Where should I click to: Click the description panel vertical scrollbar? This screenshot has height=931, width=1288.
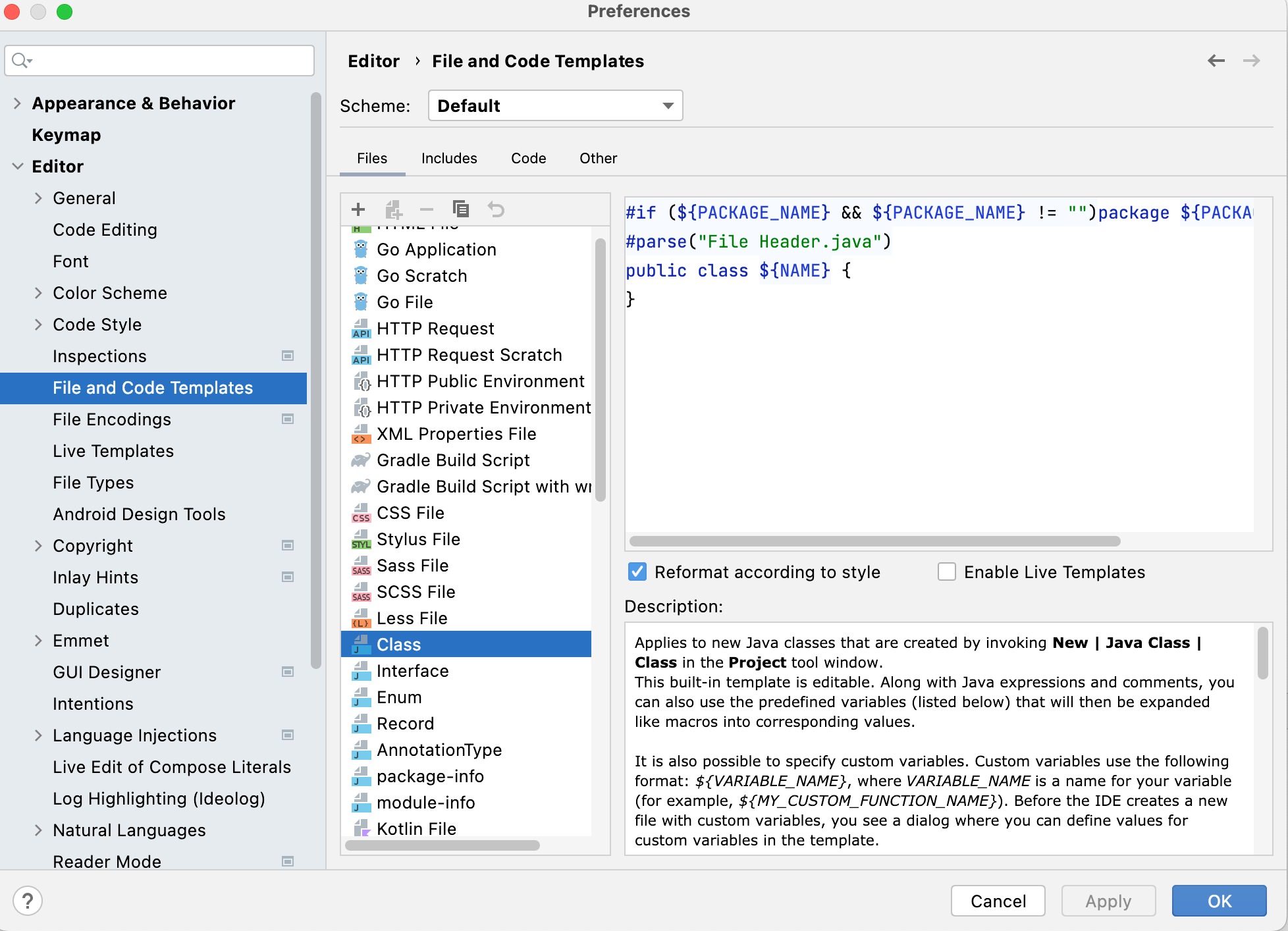[x=1262, y=653]
